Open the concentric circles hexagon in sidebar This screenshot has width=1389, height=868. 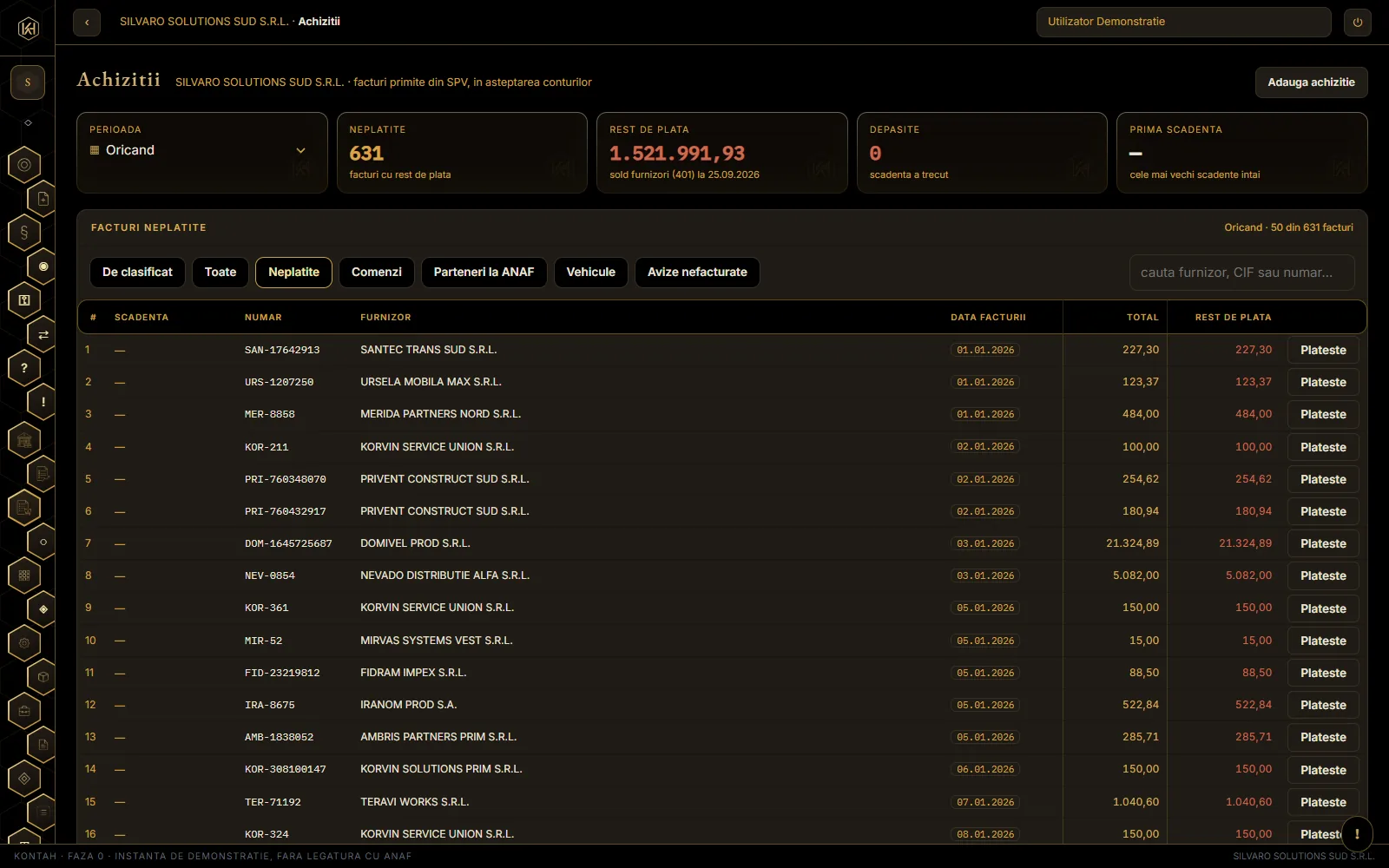24,165
